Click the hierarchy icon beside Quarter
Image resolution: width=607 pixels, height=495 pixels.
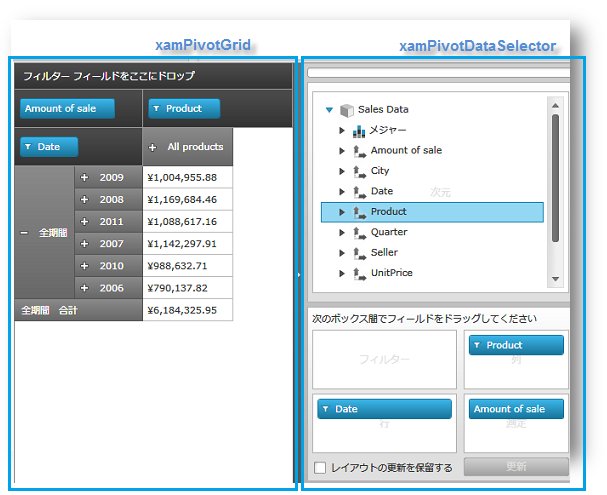(359, 233)
